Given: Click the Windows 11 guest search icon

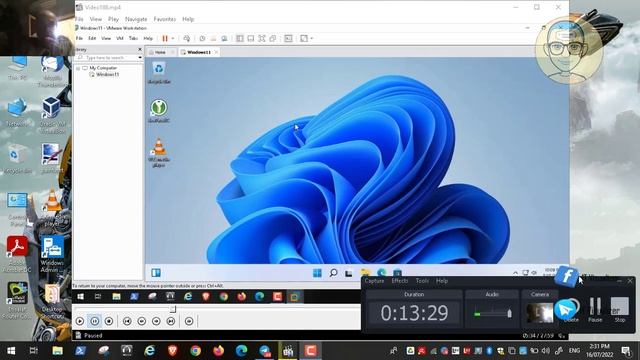Looking at the screenshot, I should 333,273.
